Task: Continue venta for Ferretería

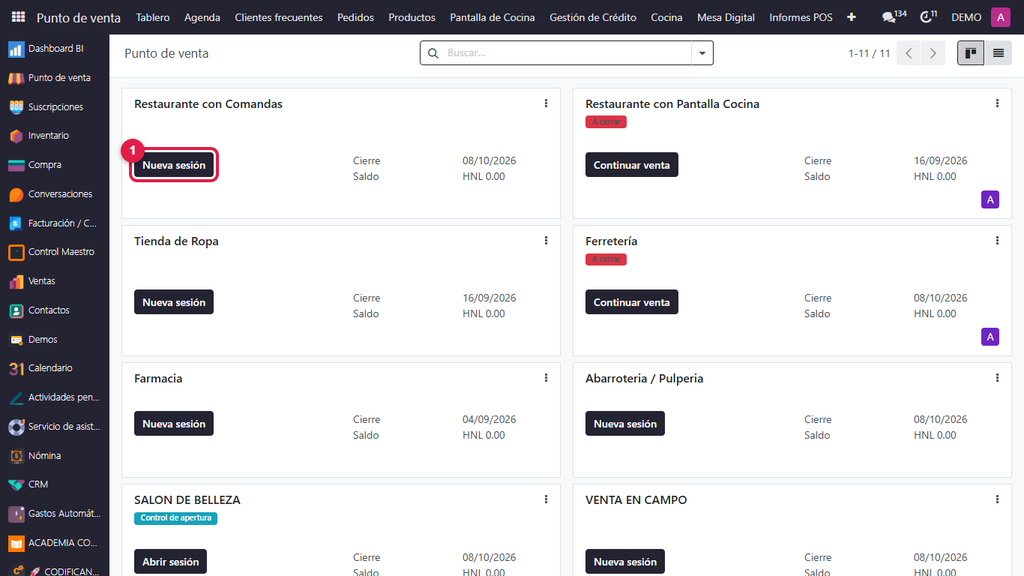Action: pos(632,302)
